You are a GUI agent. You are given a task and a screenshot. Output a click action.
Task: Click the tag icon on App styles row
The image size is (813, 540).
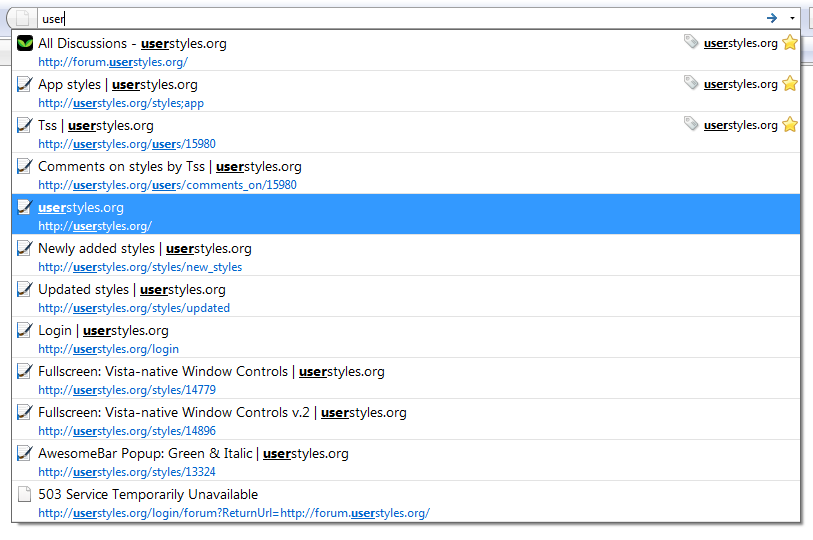(x=691, y=82)
